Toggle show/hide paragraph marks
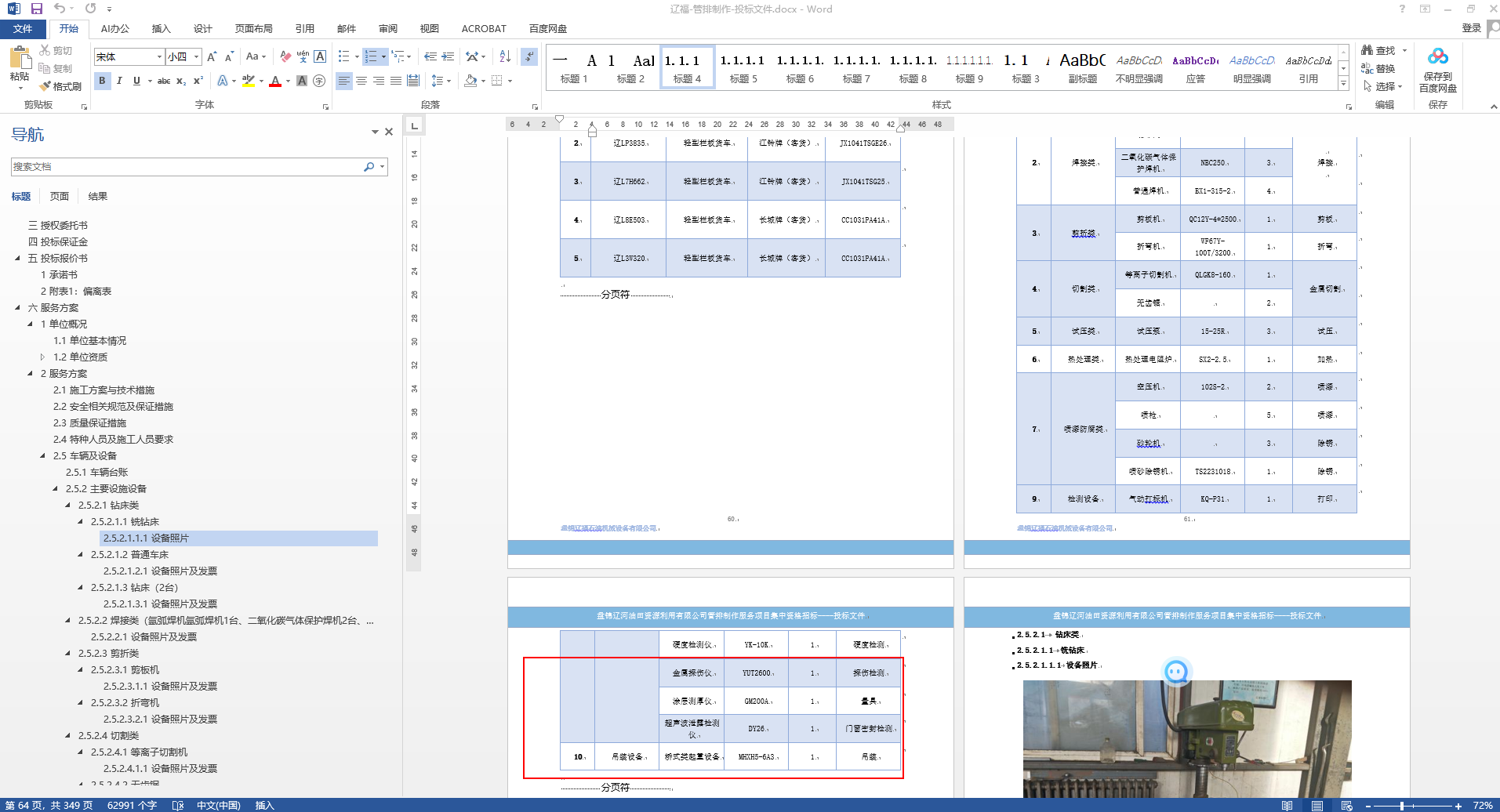The image size is (1500, 812). [x=529, y=56]
